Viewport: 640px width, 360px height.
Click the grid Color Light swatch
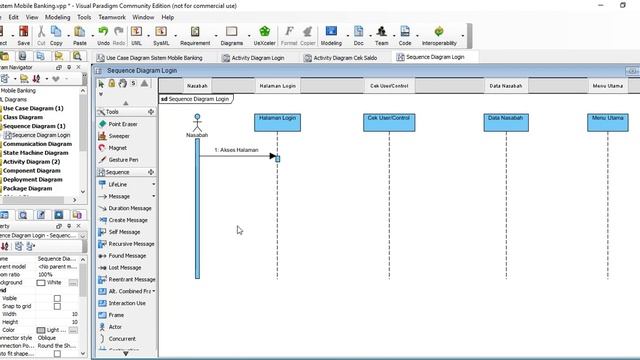point(41,330)
